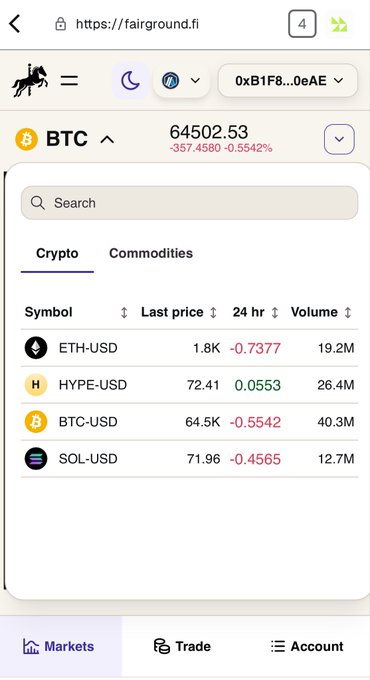370x680 pixels.
Task: Click the Fairground horse logo
Action: click(x=29, y=80)
